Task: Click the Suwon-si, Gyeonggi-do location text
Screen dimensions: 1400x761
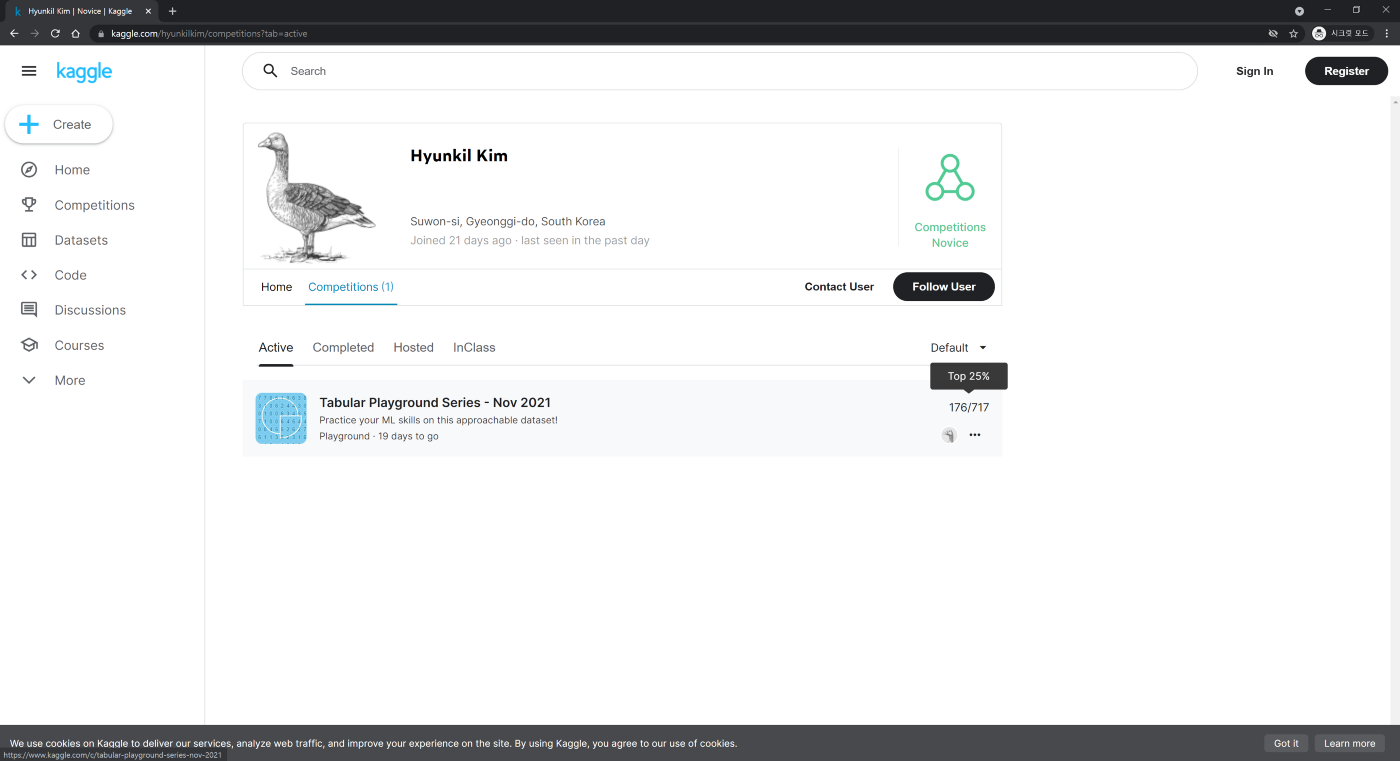Action: pyautogui.click(x=507, y=221)
